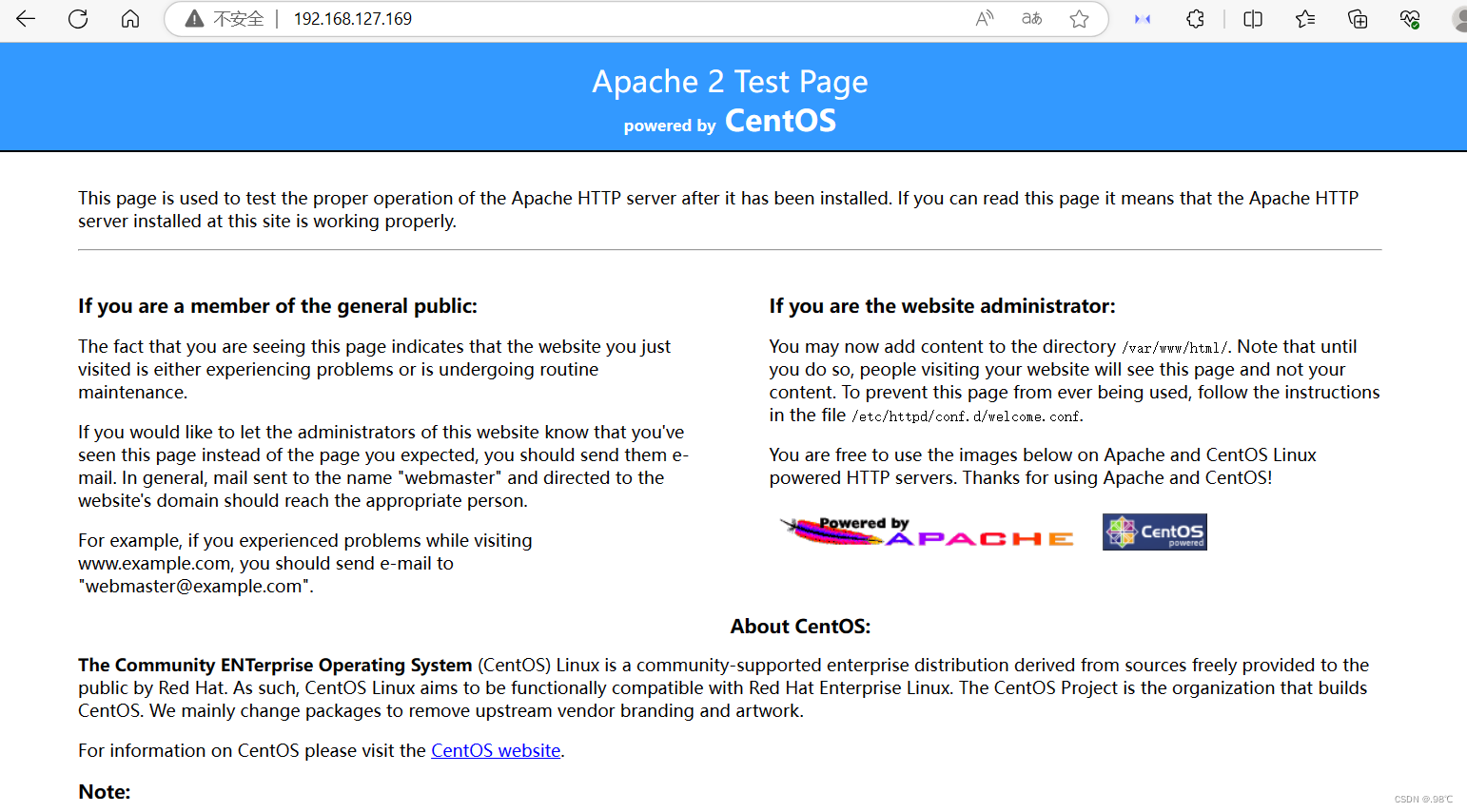Open the browser home page icon
This screenshot has height=812, width=1467.
tap(130, 19)
